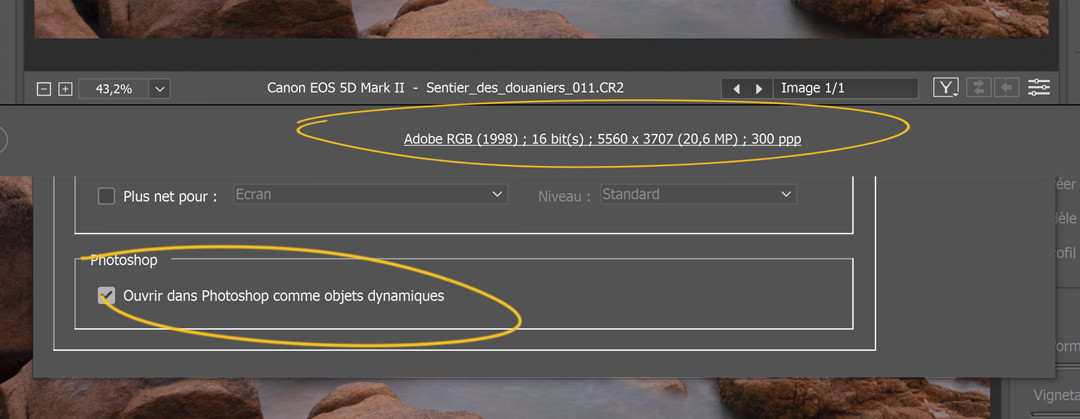Viewport: 1080px width, 419px height.
Task: Click the copy settings to before icon
Action: pyautogui.click(x=1007, y=88)
